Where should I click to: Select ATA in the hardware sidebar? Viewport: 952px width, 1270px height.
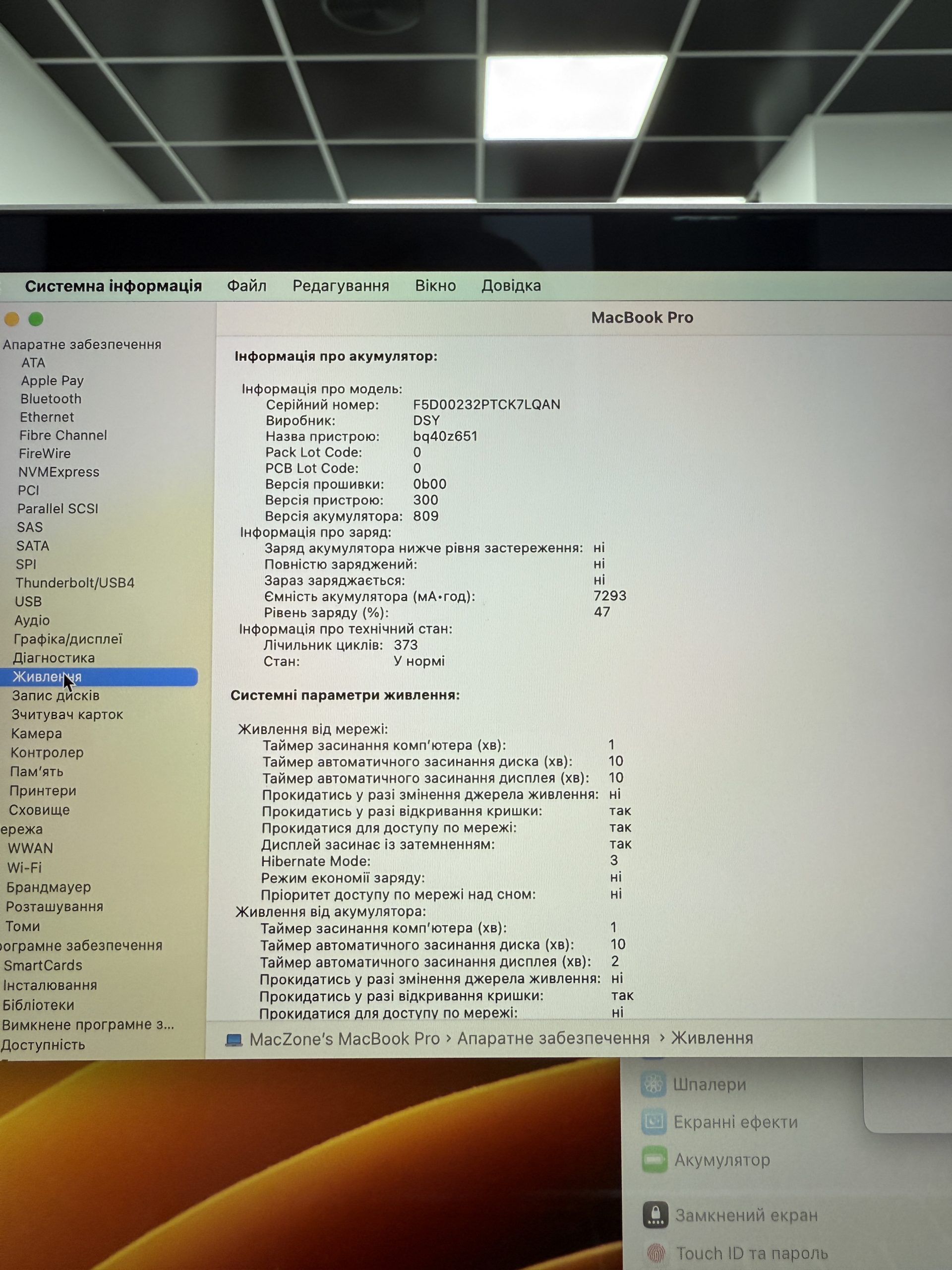[x=33, y=363]
